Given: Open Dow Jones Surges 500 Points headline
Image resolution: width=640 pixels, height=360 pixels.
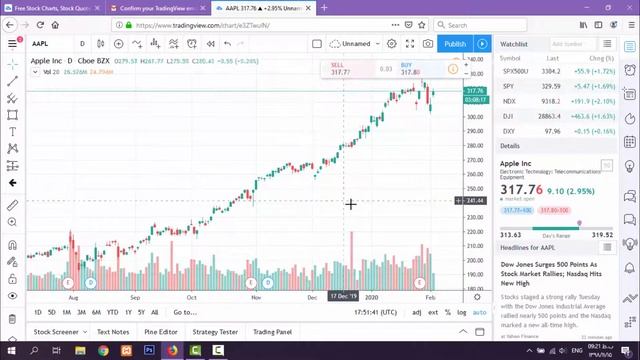Looking at the screenshot, I should click(551, 273).
